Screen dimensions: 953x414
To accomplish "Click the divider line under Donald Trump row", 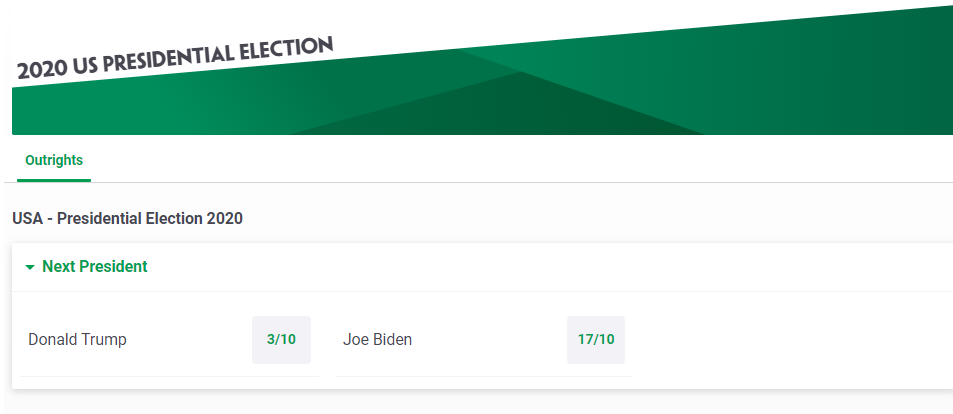I will pyautogui.click(x=168, y=376).
